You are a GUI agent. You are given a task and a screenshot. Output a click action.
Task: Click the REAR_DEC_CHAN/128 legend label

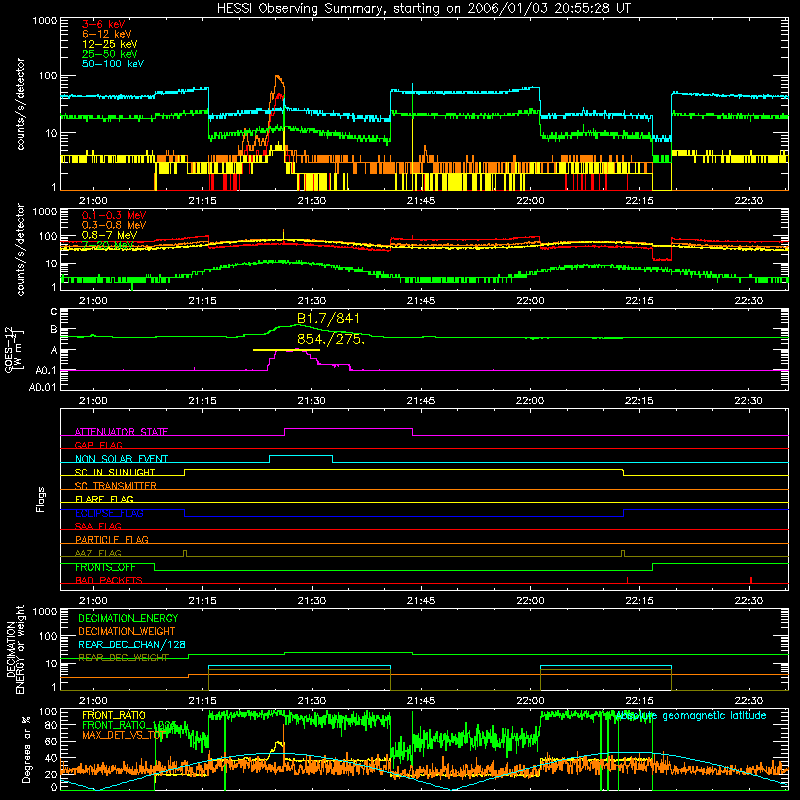(x=132, y=645)
